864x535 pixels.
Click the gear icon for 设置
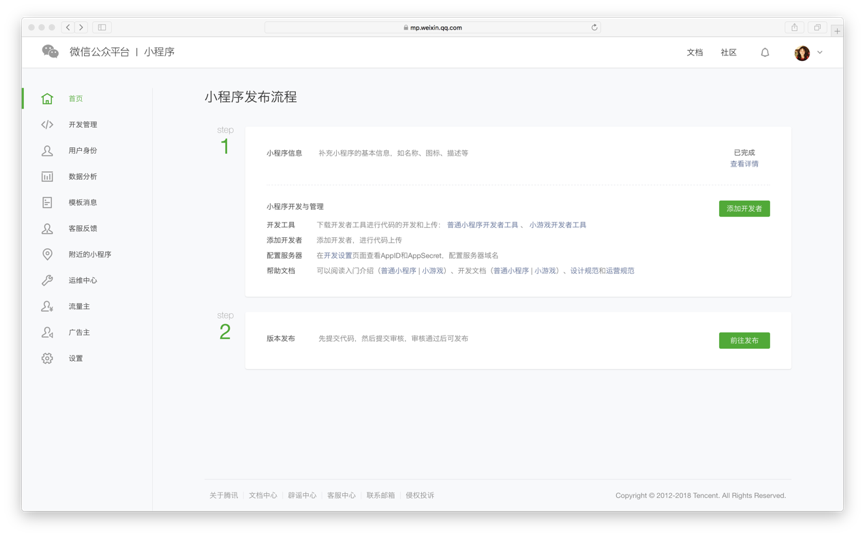click(47, 358)
